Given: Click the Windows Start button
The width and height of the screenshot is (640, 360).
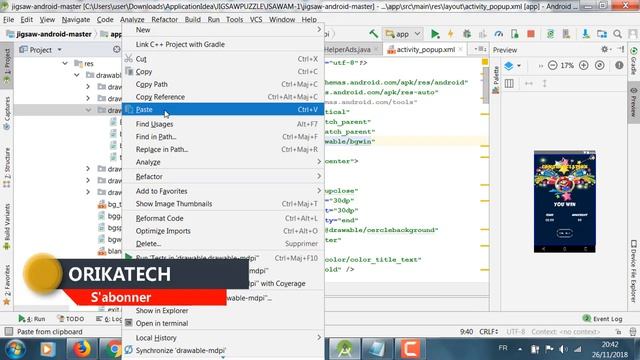Looking at the screenshot, I should 15,349.
